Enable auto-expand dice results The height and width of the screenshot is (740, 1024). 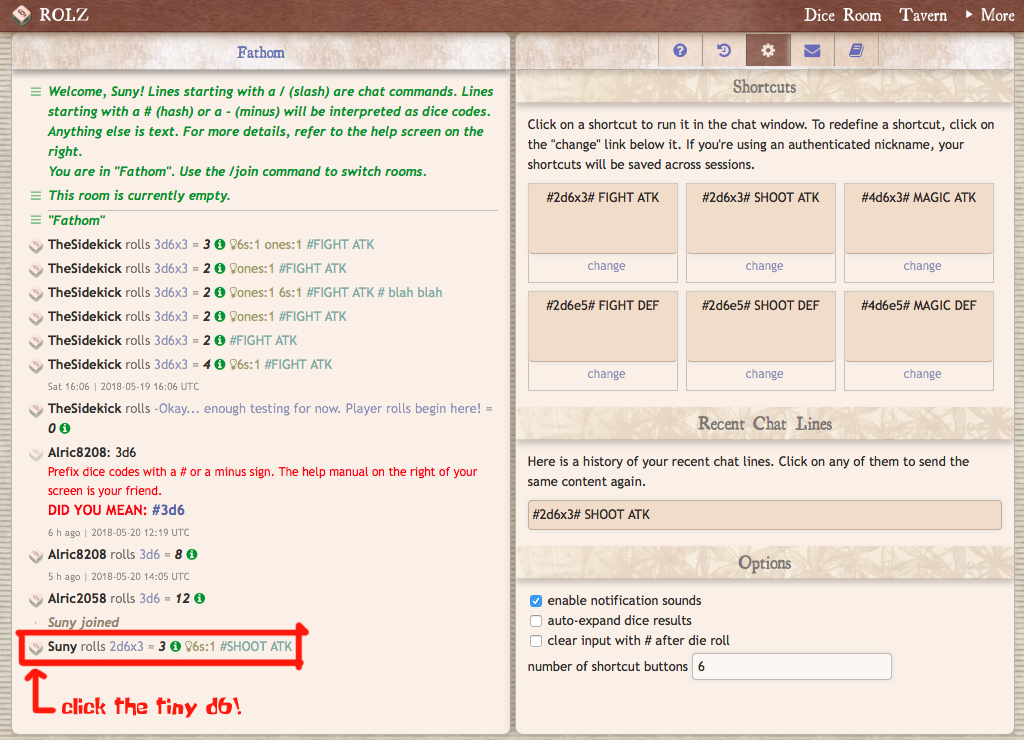pyautogui.click(x=536, y=620)
